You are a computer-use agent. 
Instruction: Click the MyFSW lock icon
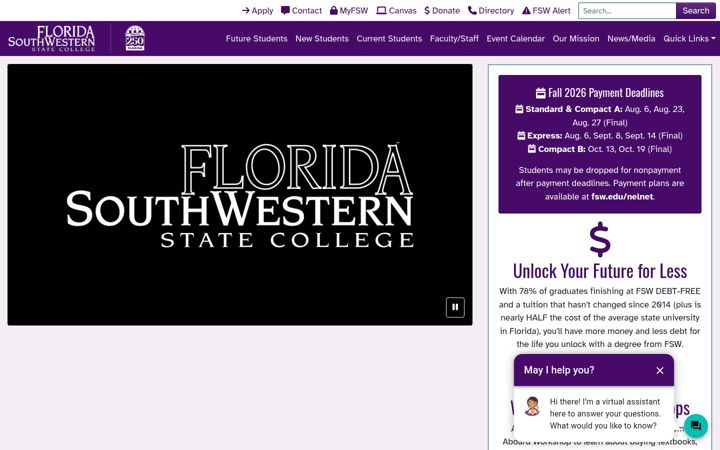[334, 11]
